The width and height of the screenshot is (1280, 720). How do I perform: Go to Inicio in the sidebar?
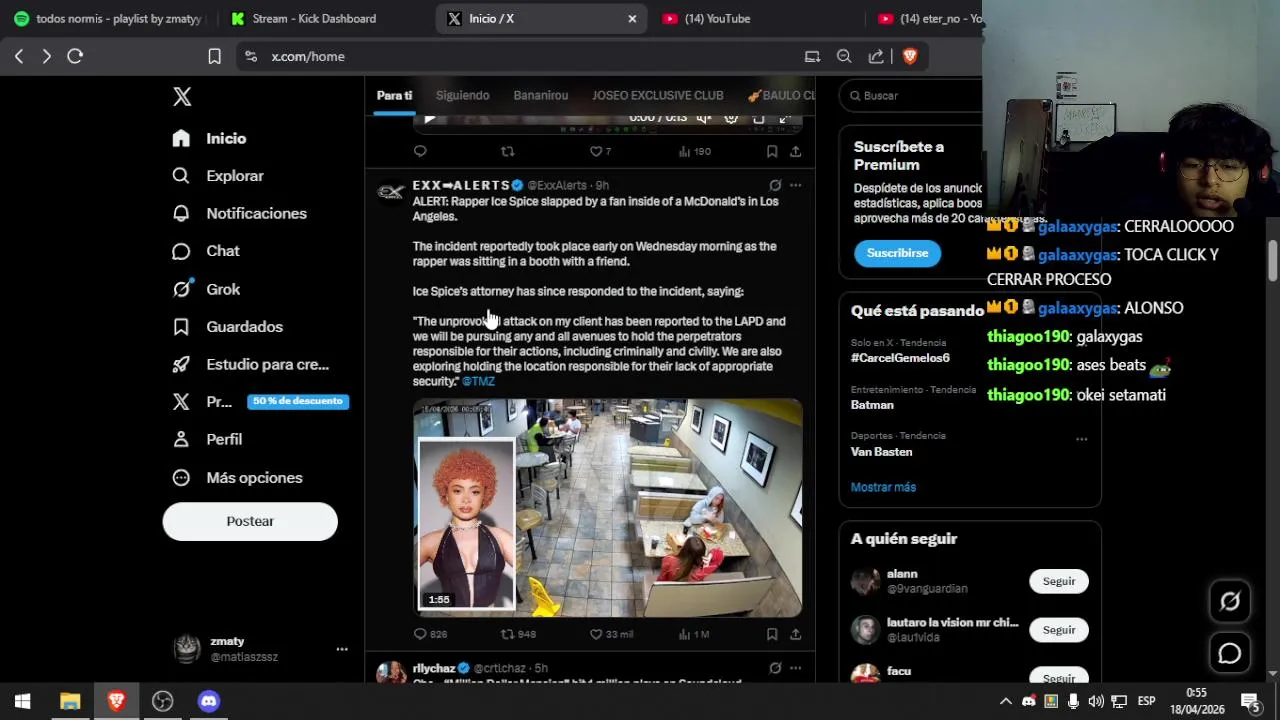[209, 138]
